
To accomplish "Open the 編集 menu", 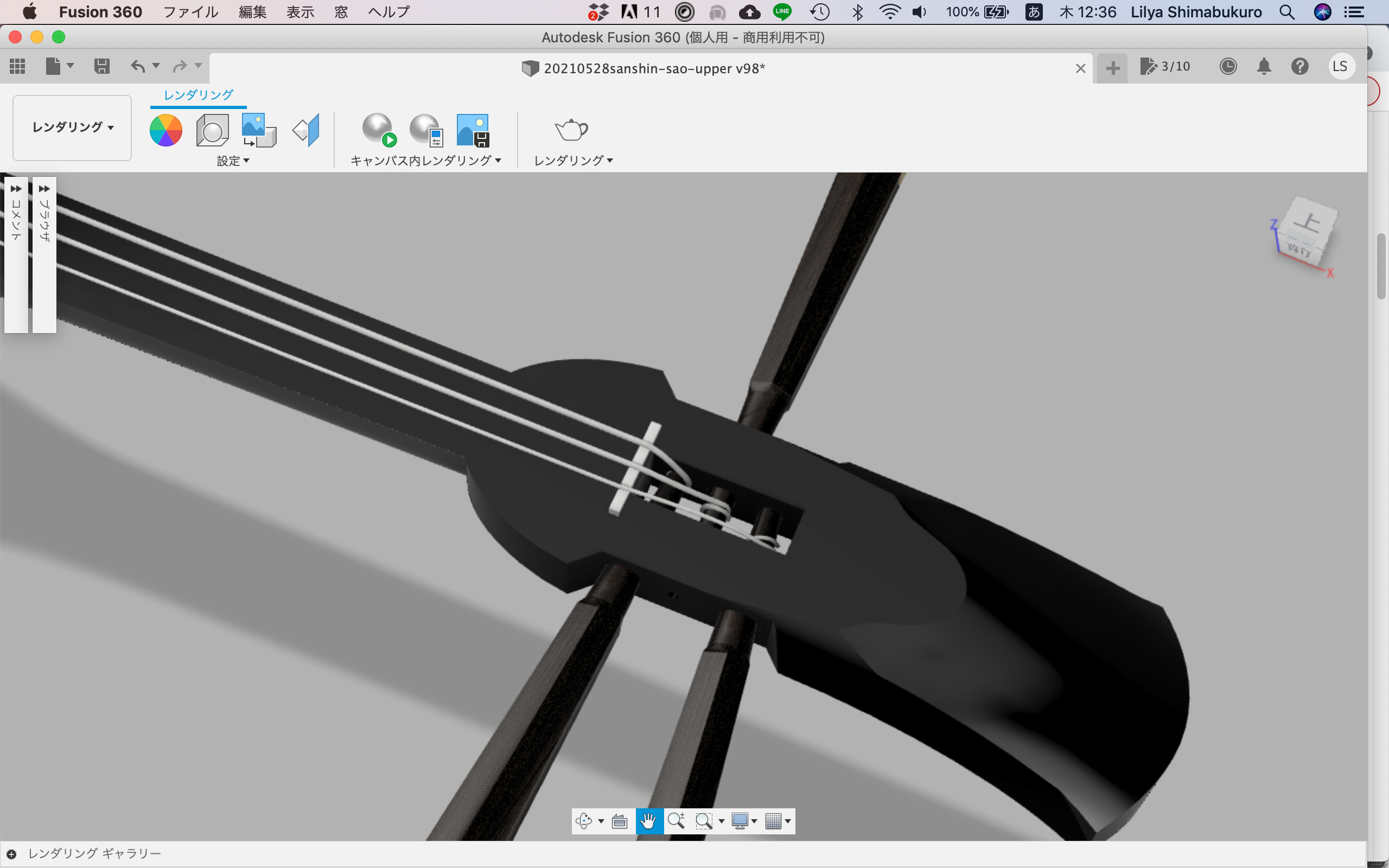I will pyautogui.click(x=252, y=12).
